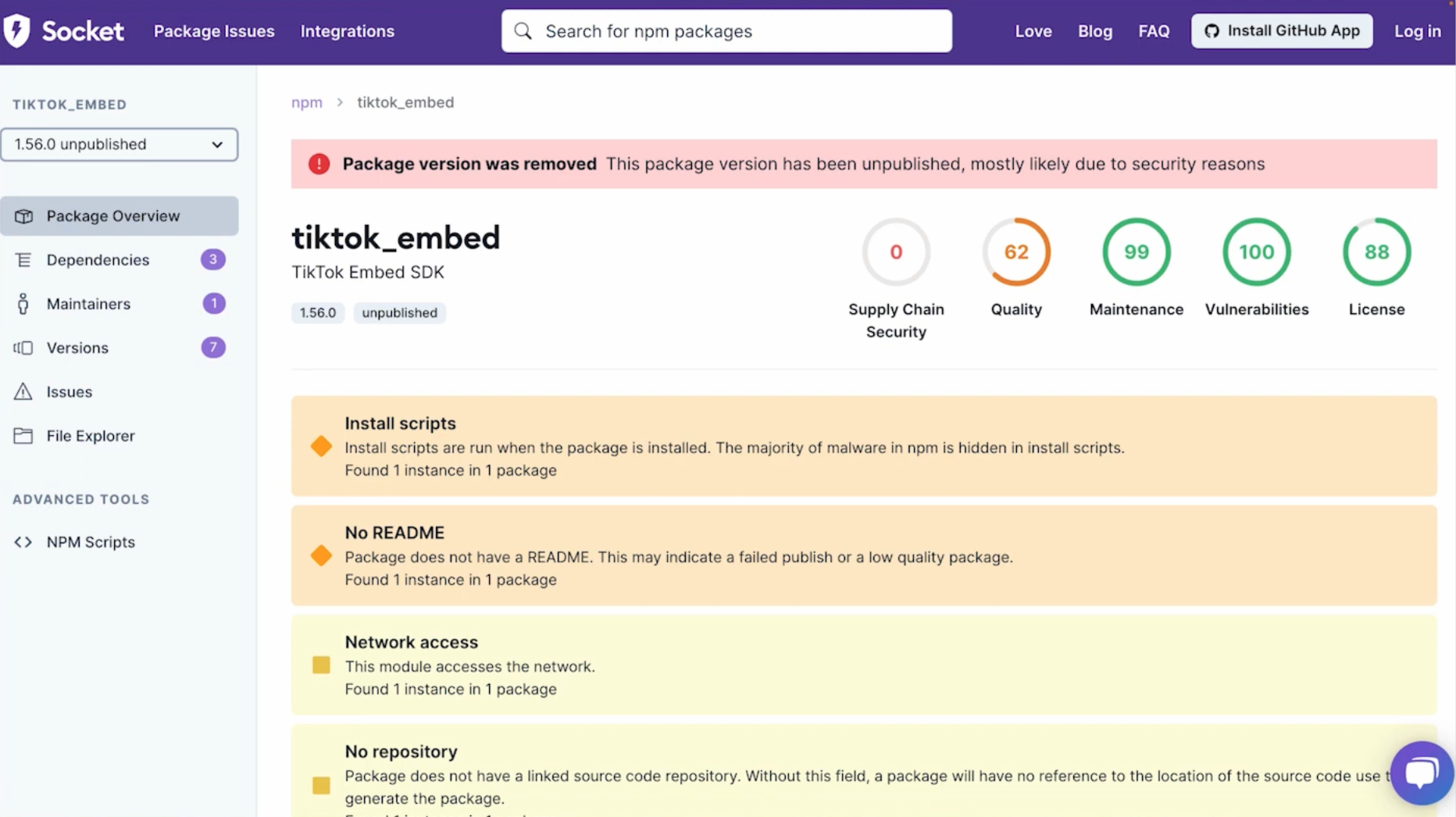Click the Maintainers person icon
The image size is (1456, 817).
(23, 304)
